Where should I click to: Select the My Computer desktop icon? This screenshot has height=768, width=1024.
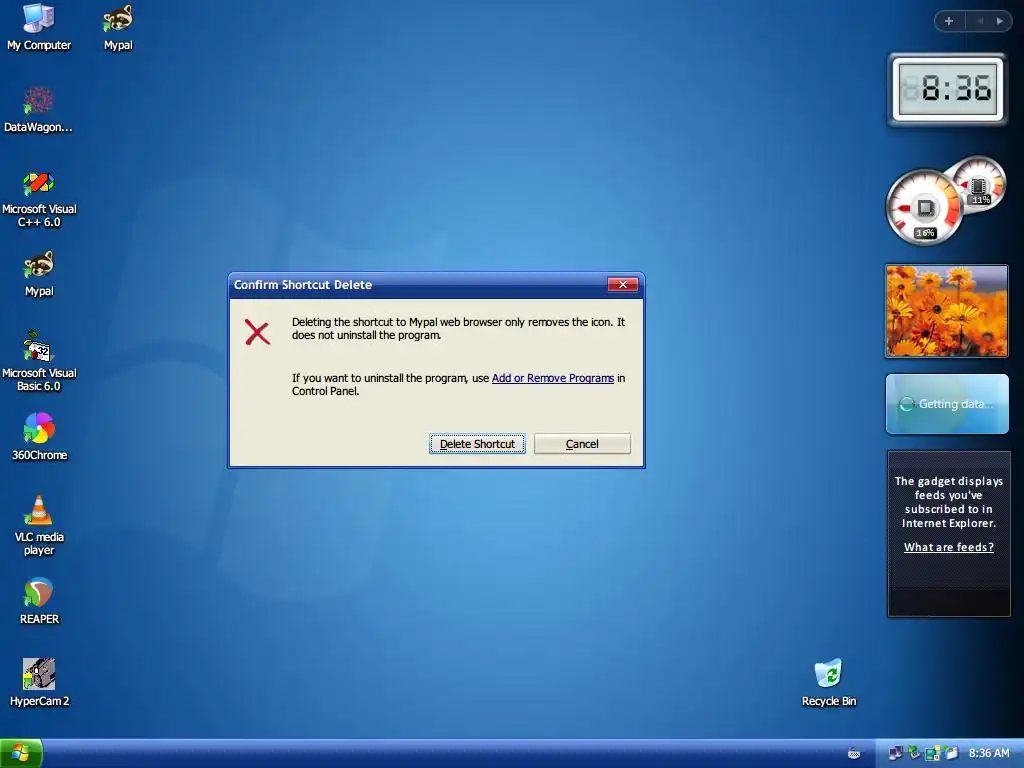(x=39, y=27)
